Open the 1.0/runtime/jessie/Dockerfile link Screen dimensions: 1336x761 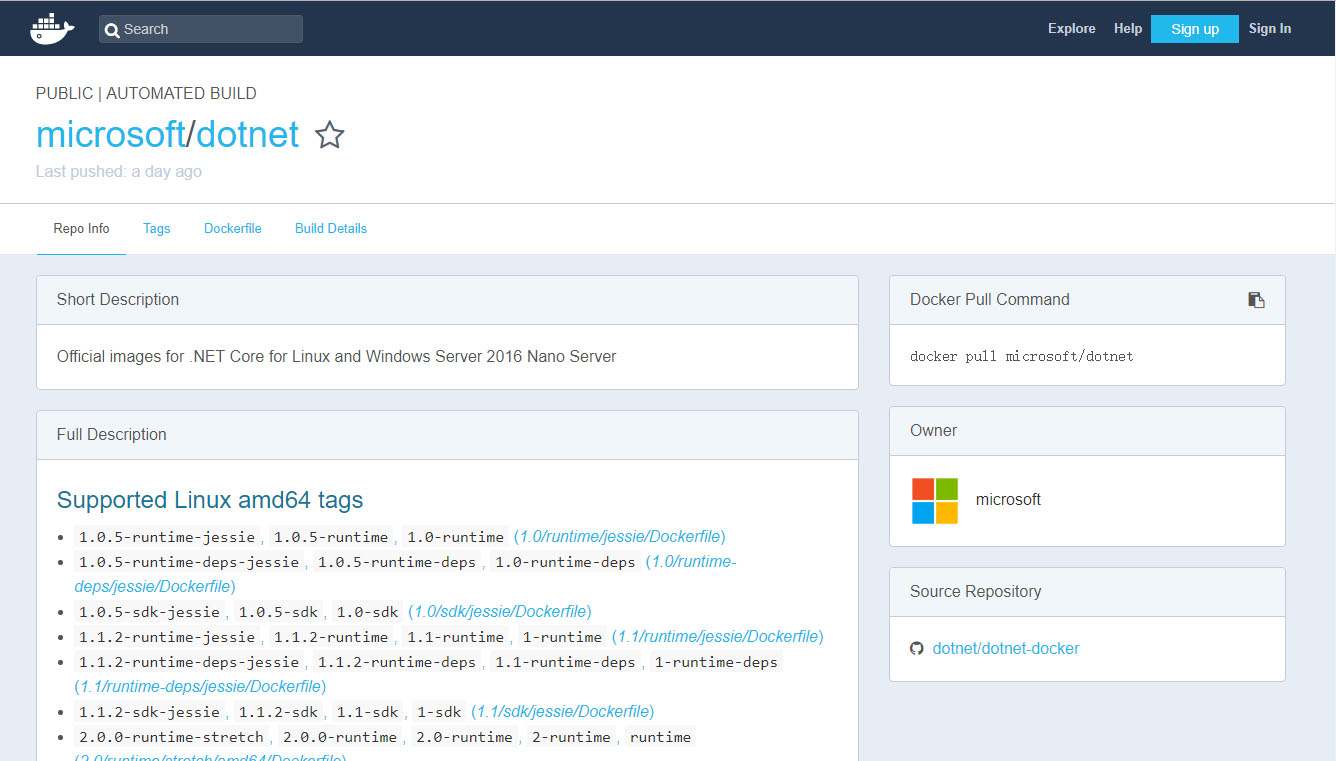click(620, 537)
